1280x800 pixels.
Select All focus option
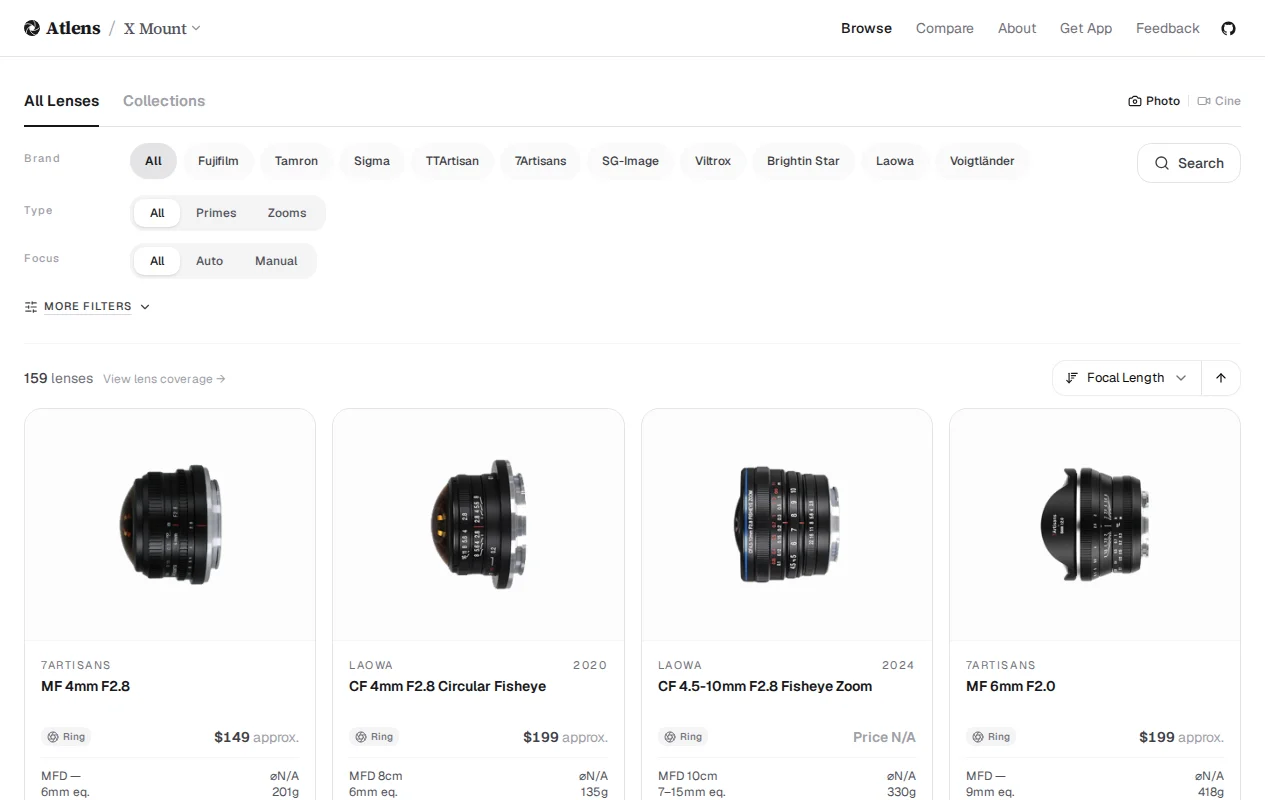point(157,261)
